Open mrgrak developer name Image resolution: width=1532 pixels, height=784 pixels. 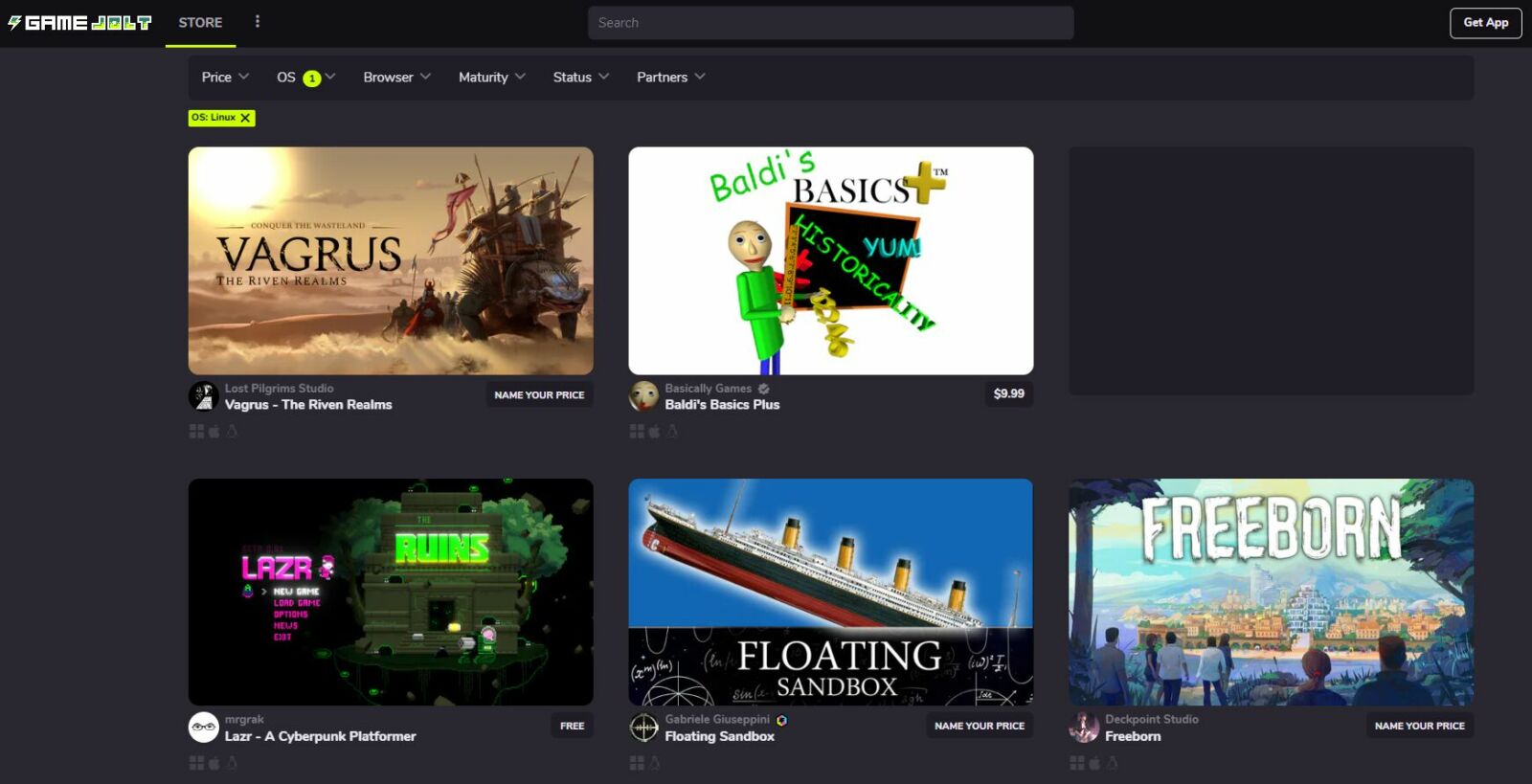pyautogui.click(x=244, y=720)
